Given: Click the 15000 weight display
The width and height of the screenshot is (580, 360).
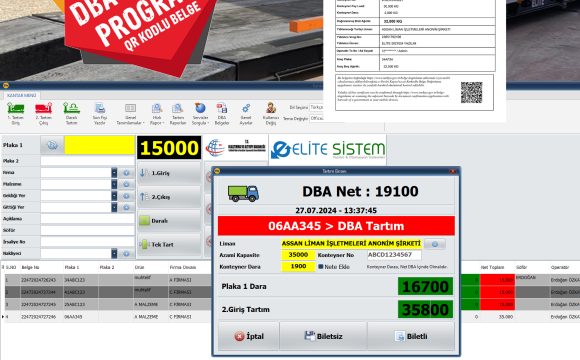Looking at the screenshot, I should (x=169, y=148).
